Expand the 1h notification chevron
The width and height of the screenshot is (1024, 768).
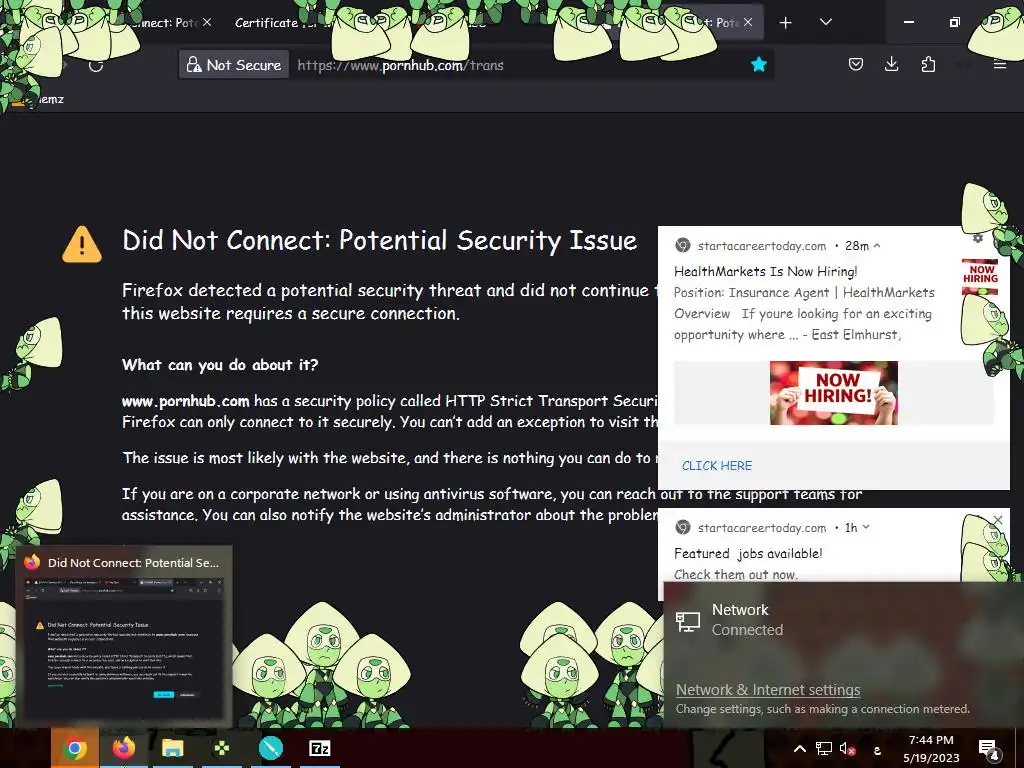click(866, 527)
